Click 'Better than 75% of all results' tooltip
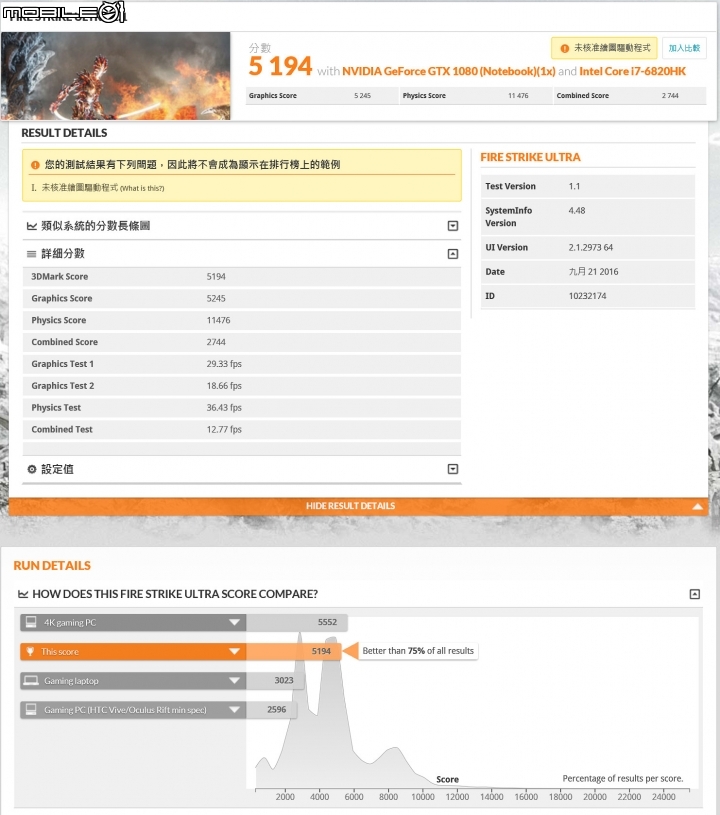The width and height of the screenshot is (720, 815). [x=418, y=651]
